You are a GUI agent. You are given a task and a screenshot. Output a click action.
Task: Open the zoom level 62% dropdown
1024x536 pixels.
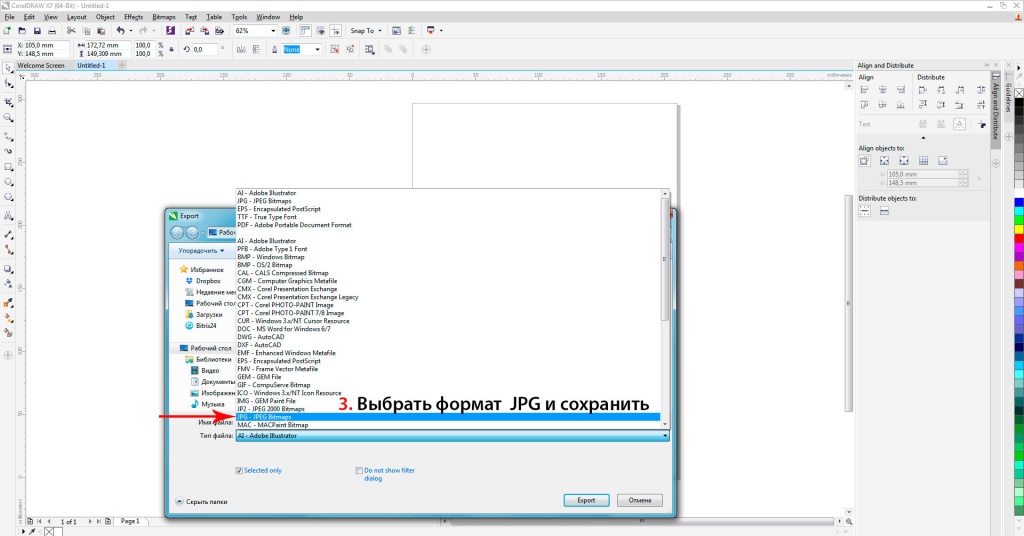coord(273,31)
